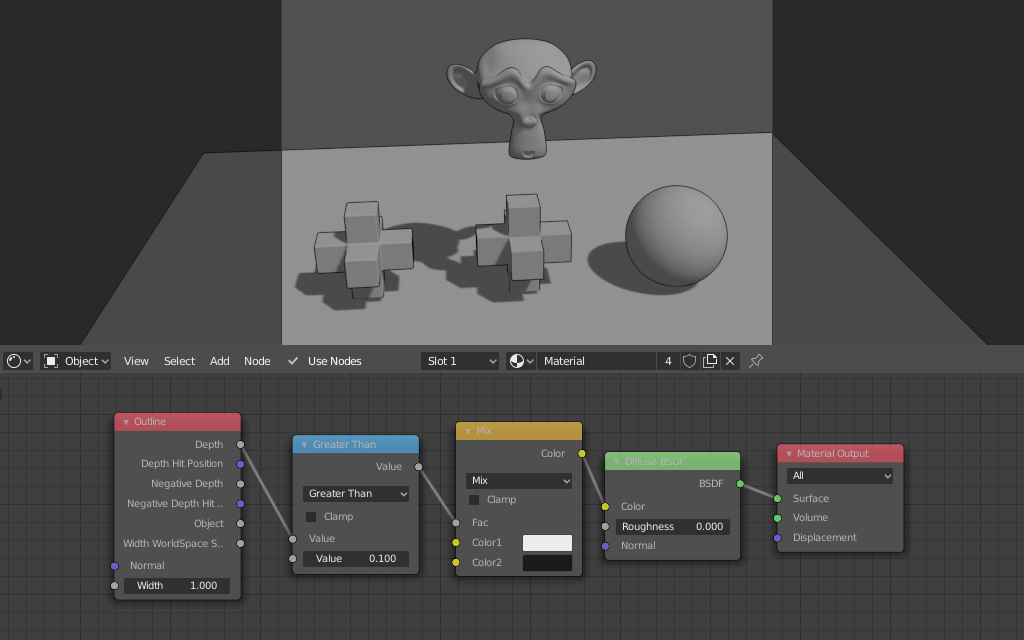
Task: Click the new material duplicate icon
Action: tap(710, 361)
